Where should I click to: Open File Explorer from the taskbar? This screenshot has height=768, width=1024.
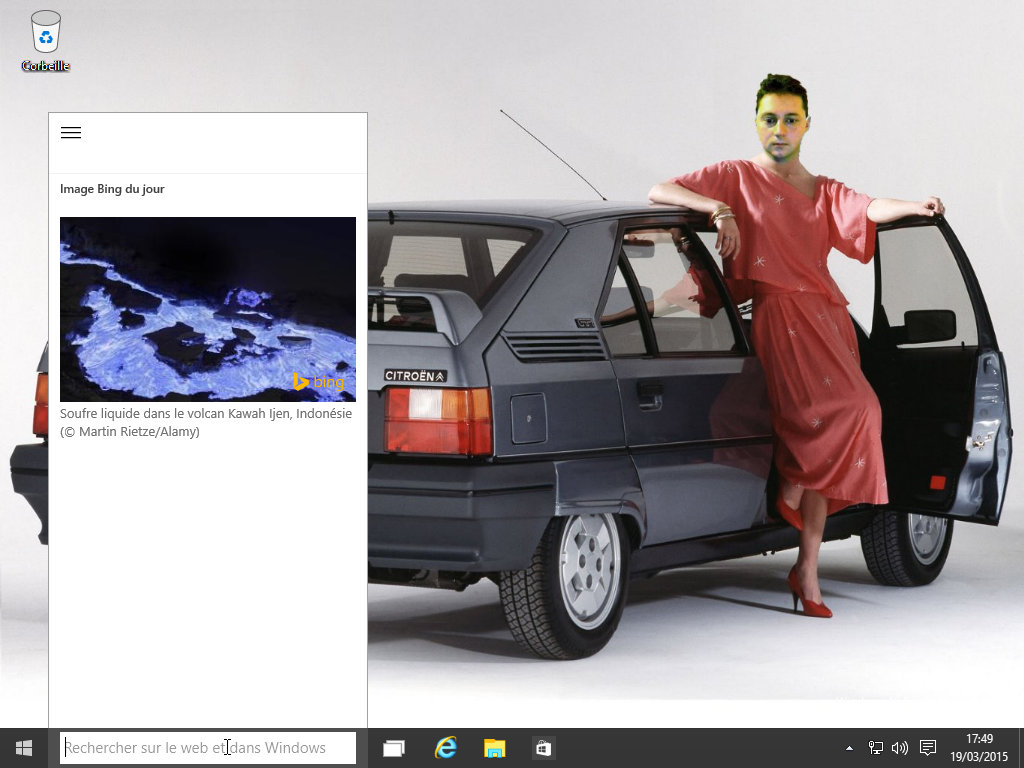point(494,748)
